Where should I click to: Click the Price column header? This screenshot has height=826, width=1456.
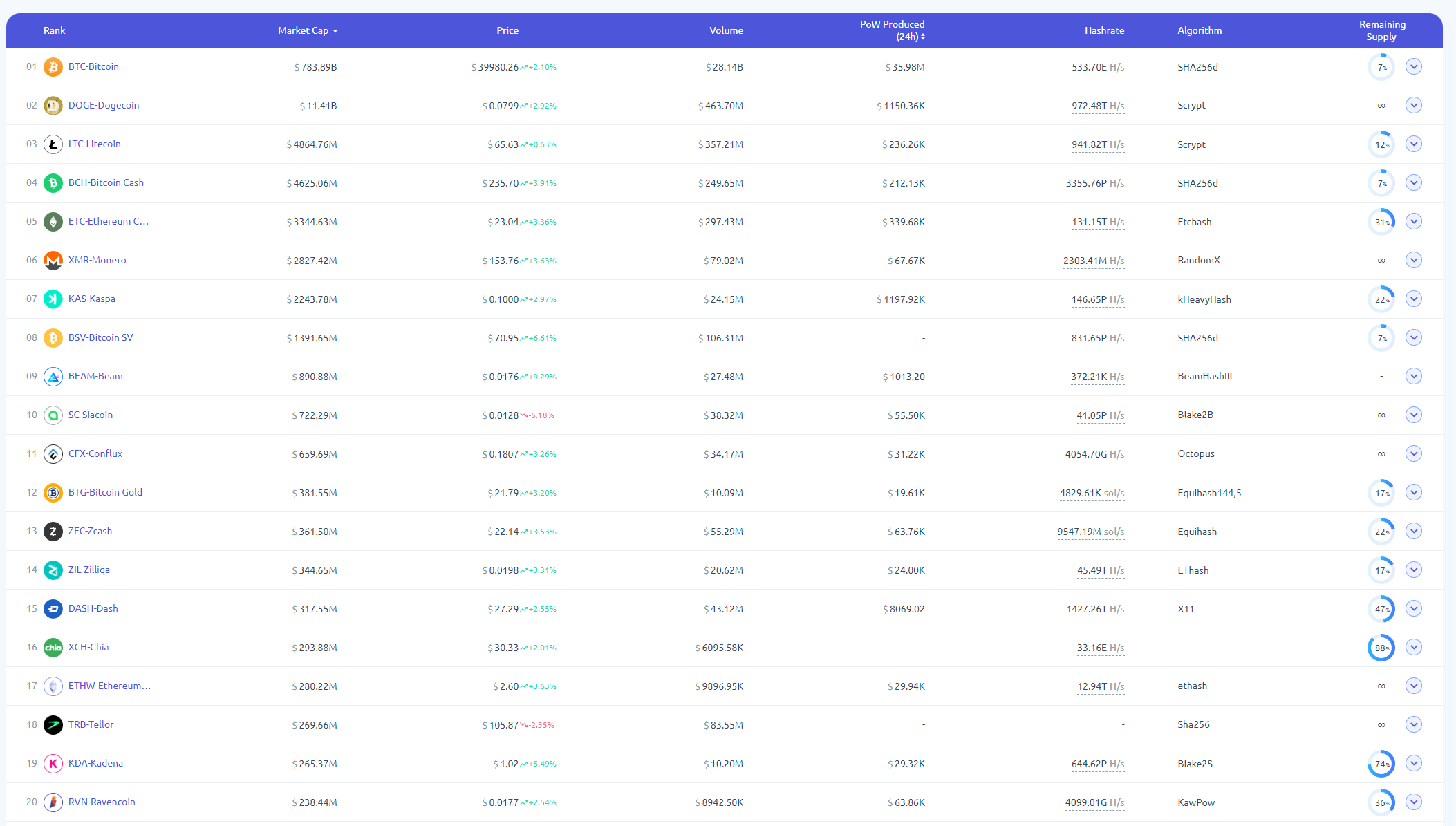click(507, 30)
